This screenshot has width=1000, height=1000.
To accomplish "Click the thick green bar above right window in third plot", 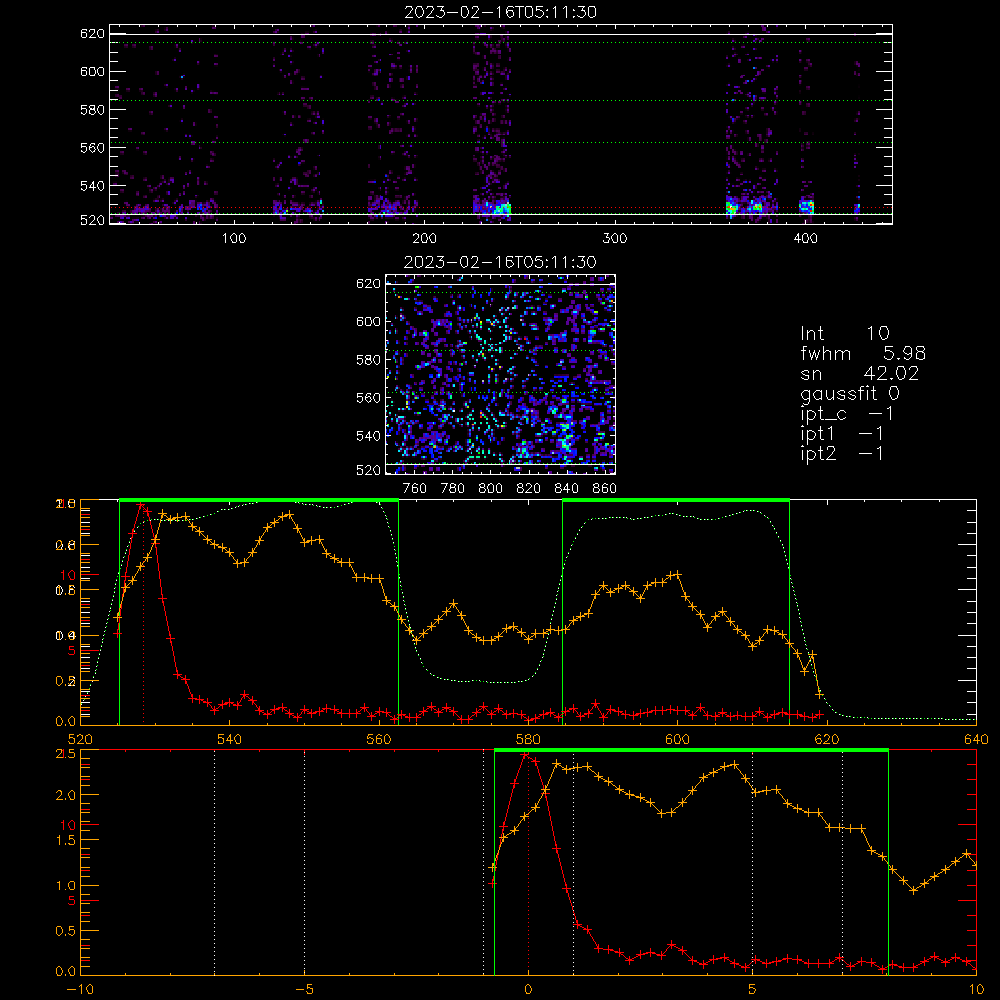I will click(x=676, y=501).
